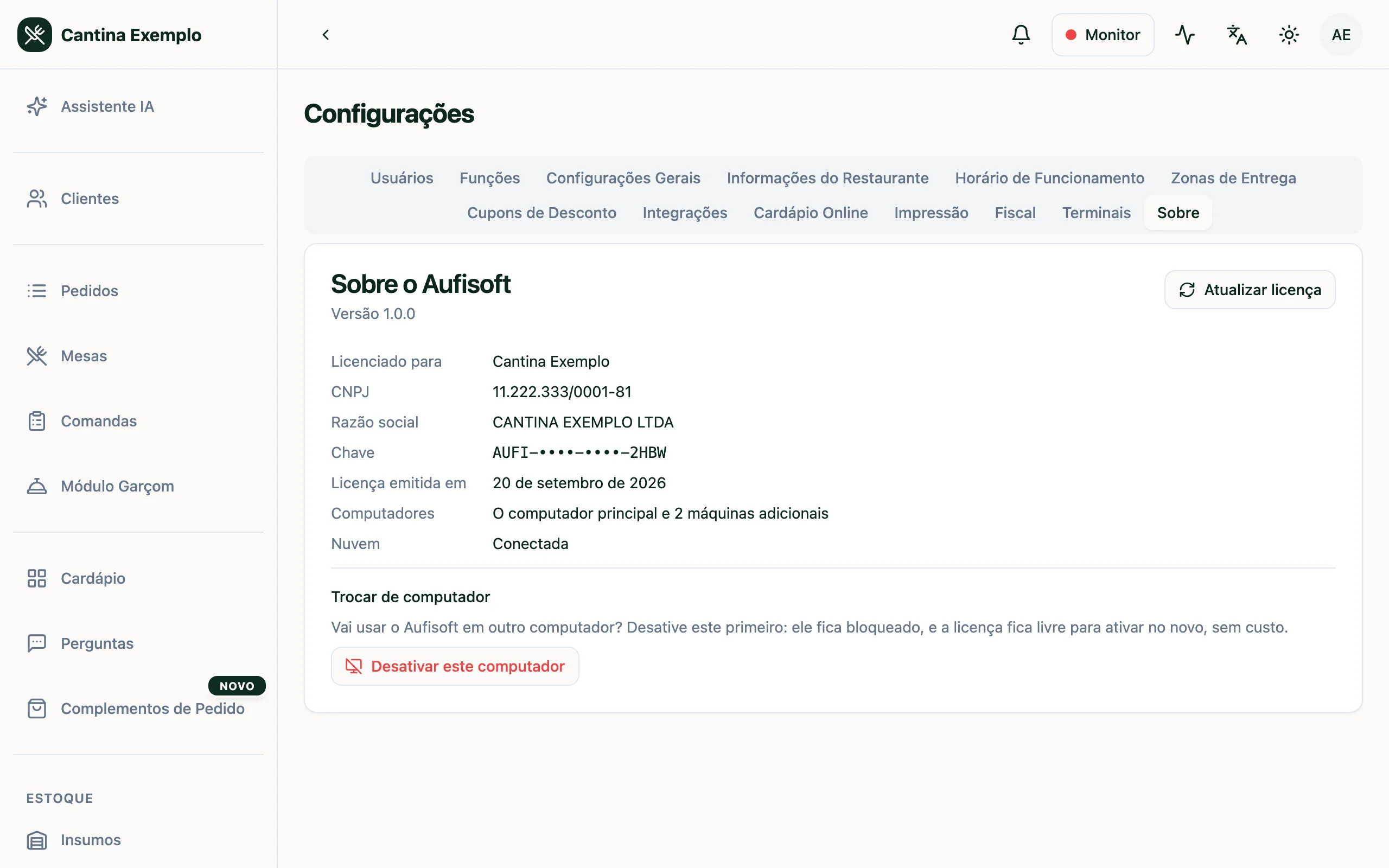This screenshot has width=1389, height=868.
Task: Click the Versão 1.0.0 text
Action: coord(373,314)
